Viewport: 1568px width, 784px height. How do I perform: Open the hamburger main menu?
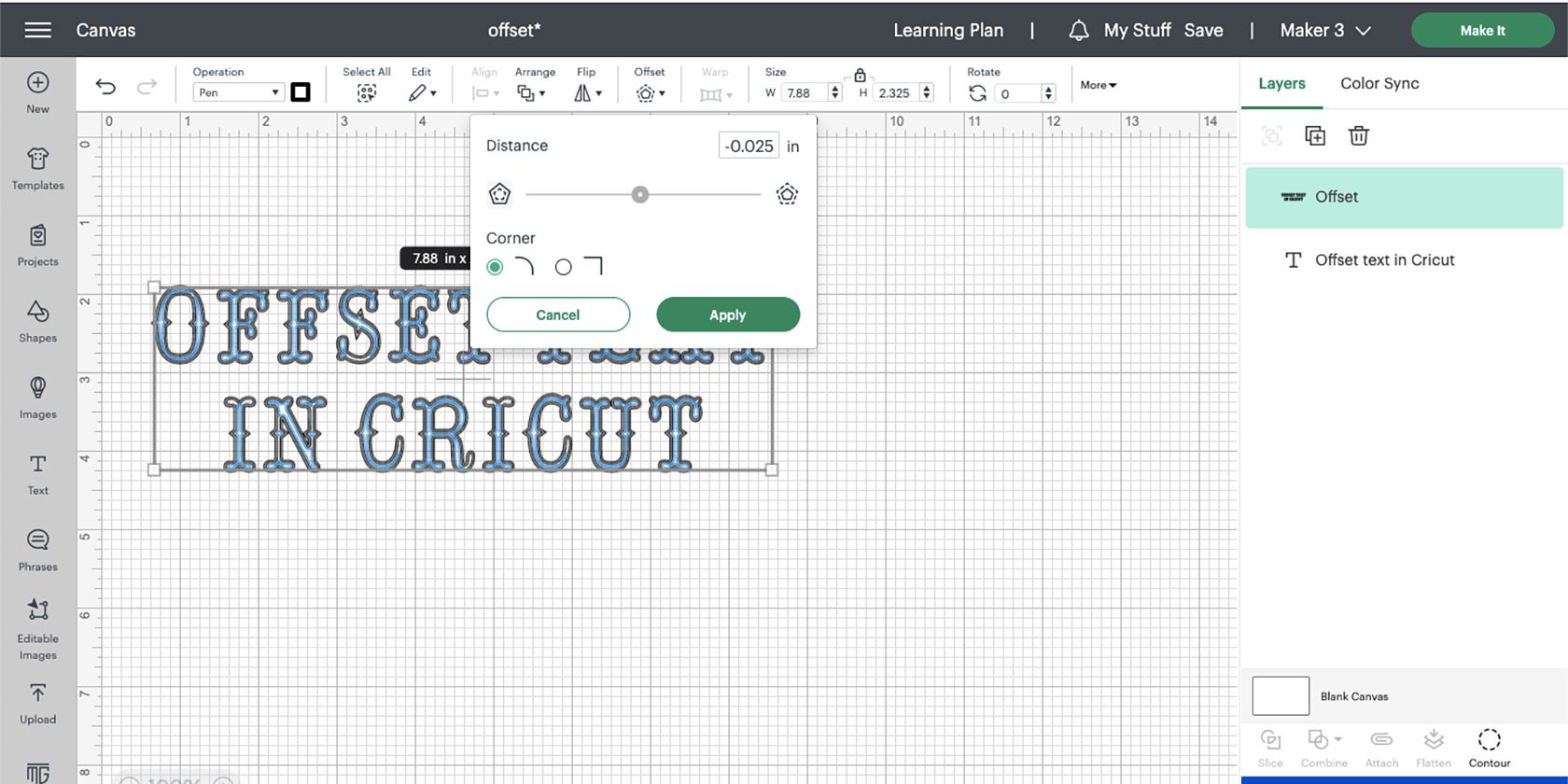(x=37, y=30)
